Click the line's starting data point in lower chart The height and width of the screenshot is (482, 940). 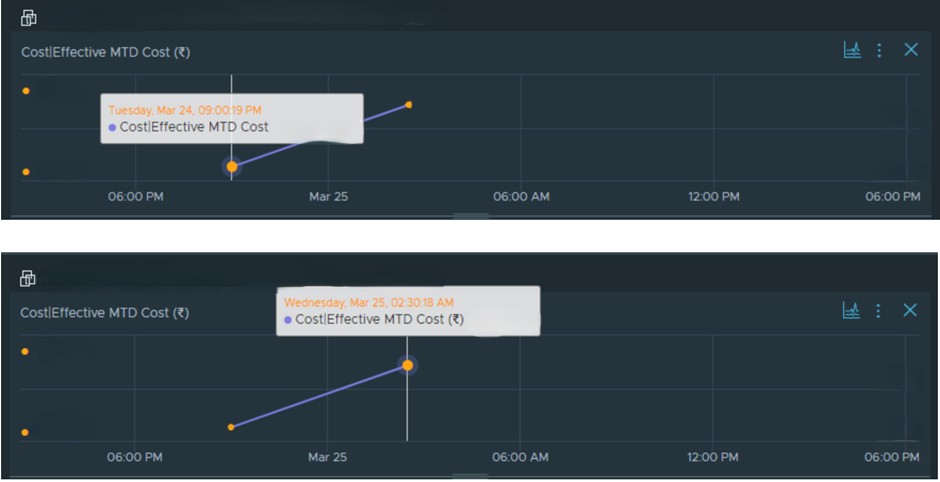[231, 427]
